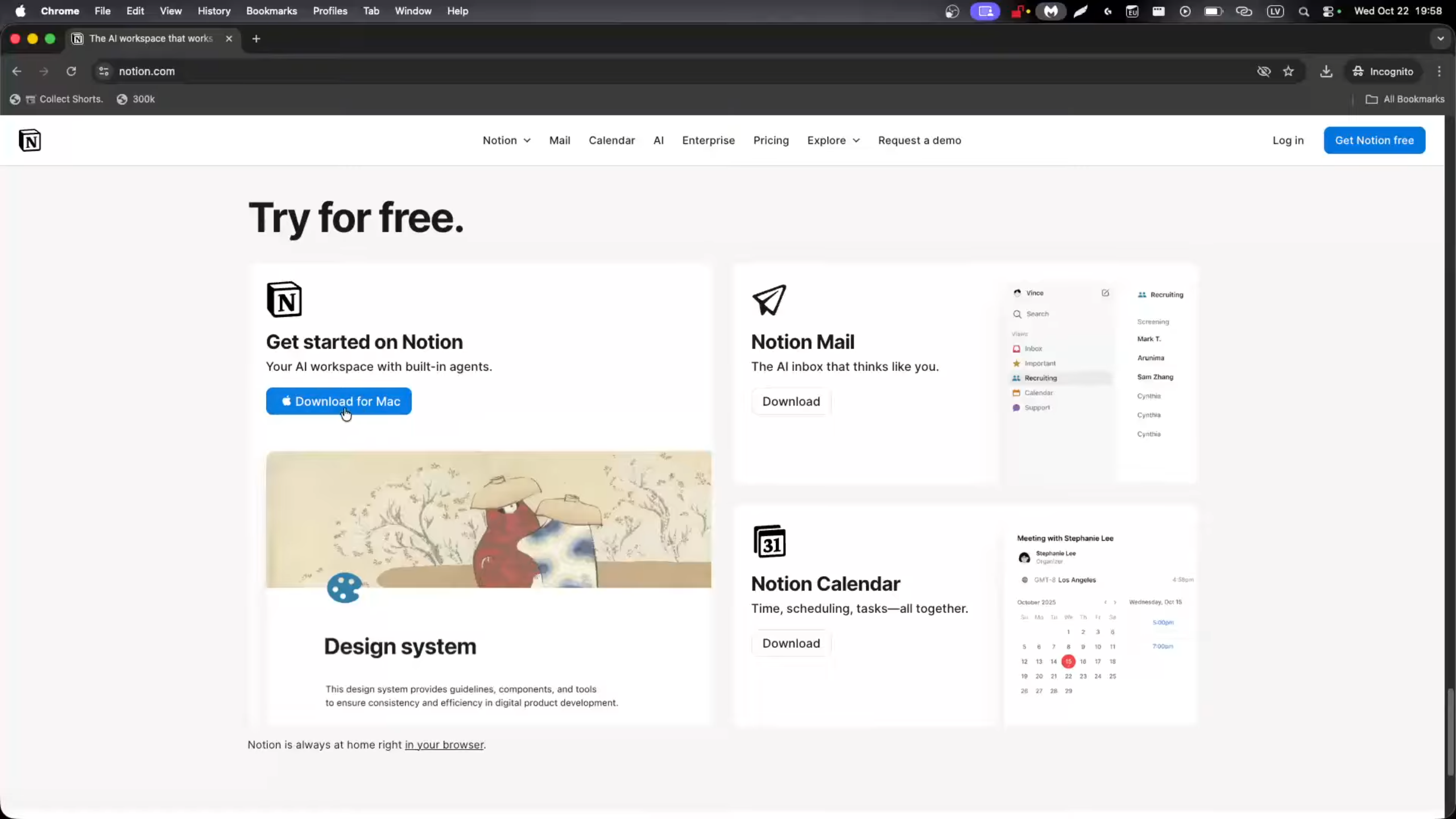Click the Incognito indicator button

(x=1383, y=71)
